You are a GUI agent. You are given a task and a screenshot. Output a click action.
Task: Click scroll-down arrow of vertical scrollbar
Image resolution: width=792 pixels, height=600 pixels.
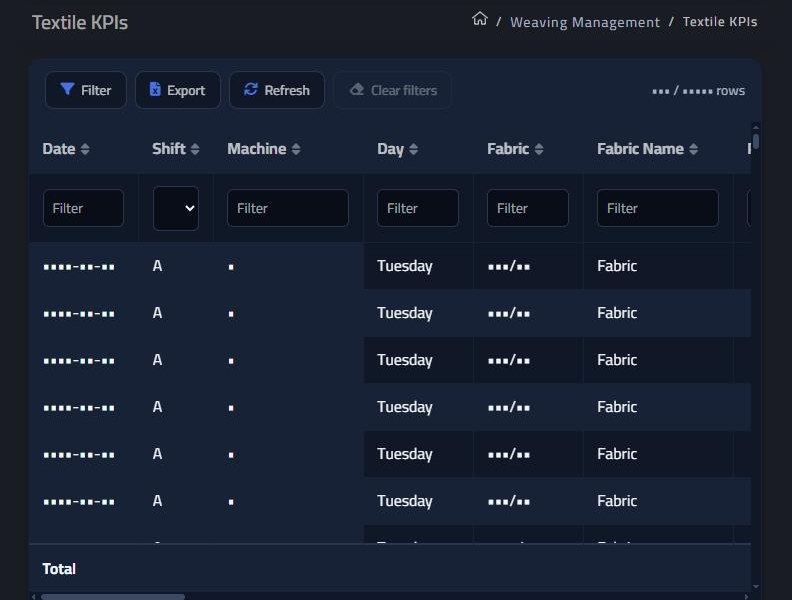point(756,586)
